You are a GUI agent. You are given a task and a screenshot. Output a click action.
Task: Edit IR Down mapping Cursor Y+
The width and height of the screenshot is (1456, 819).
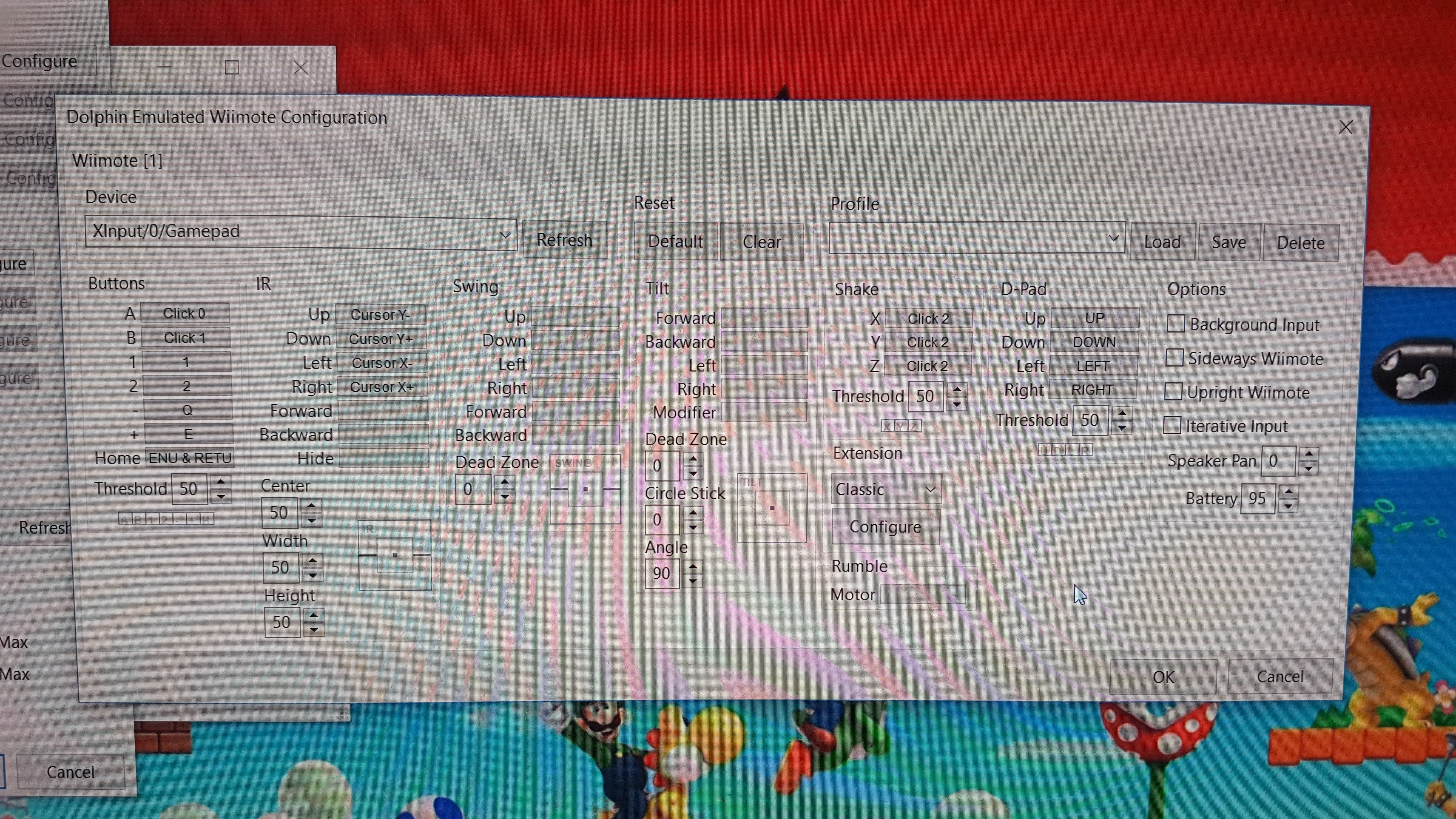381,339
